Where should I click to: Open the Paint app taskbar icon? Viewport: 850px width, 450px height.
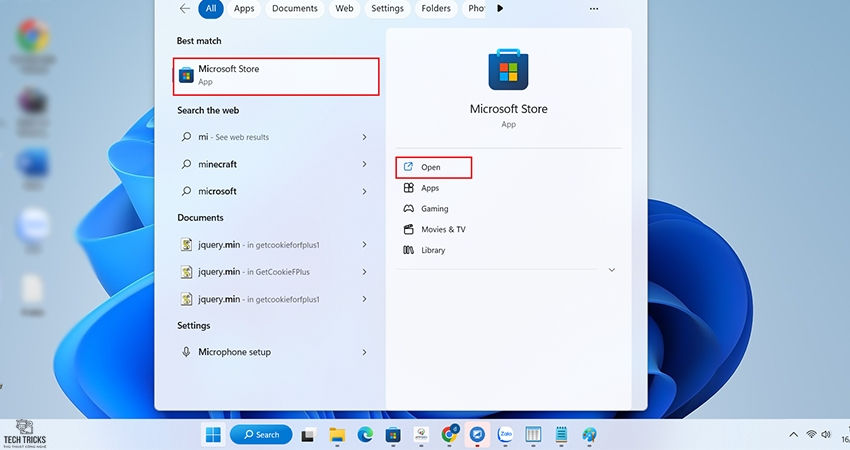coord(589,435)
